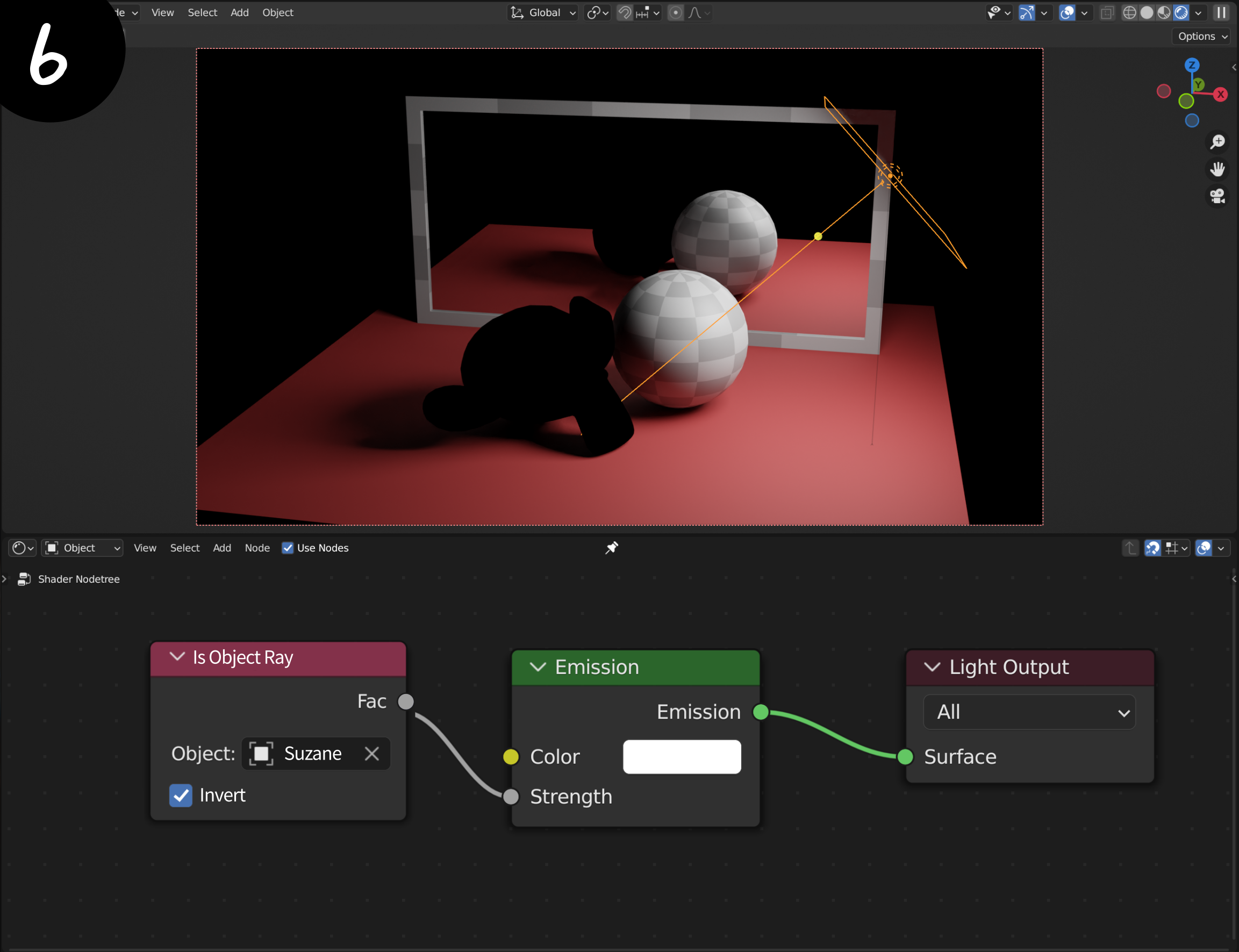Toggle the snap magnet icon in viewport

pyautogui.click(x=624, y=12)
